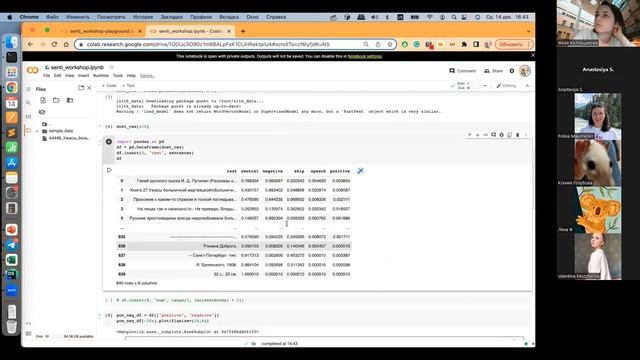This screenshot has width=640, height=360.
Task: Open cell toolbar more options
Action: tap(526, 135)
